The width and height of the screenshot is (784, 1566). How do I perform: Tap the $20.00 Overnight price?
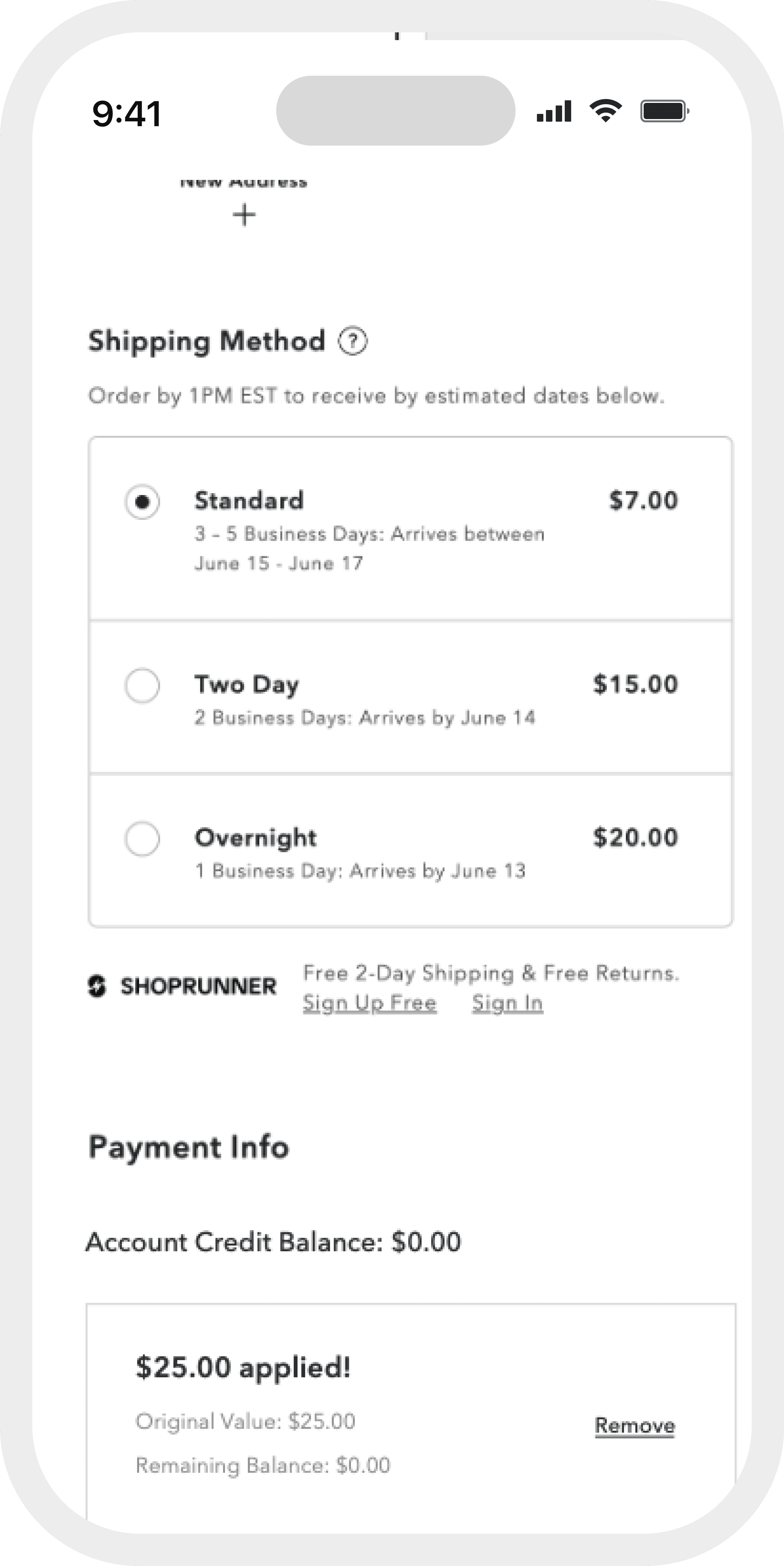coord(635,838)
